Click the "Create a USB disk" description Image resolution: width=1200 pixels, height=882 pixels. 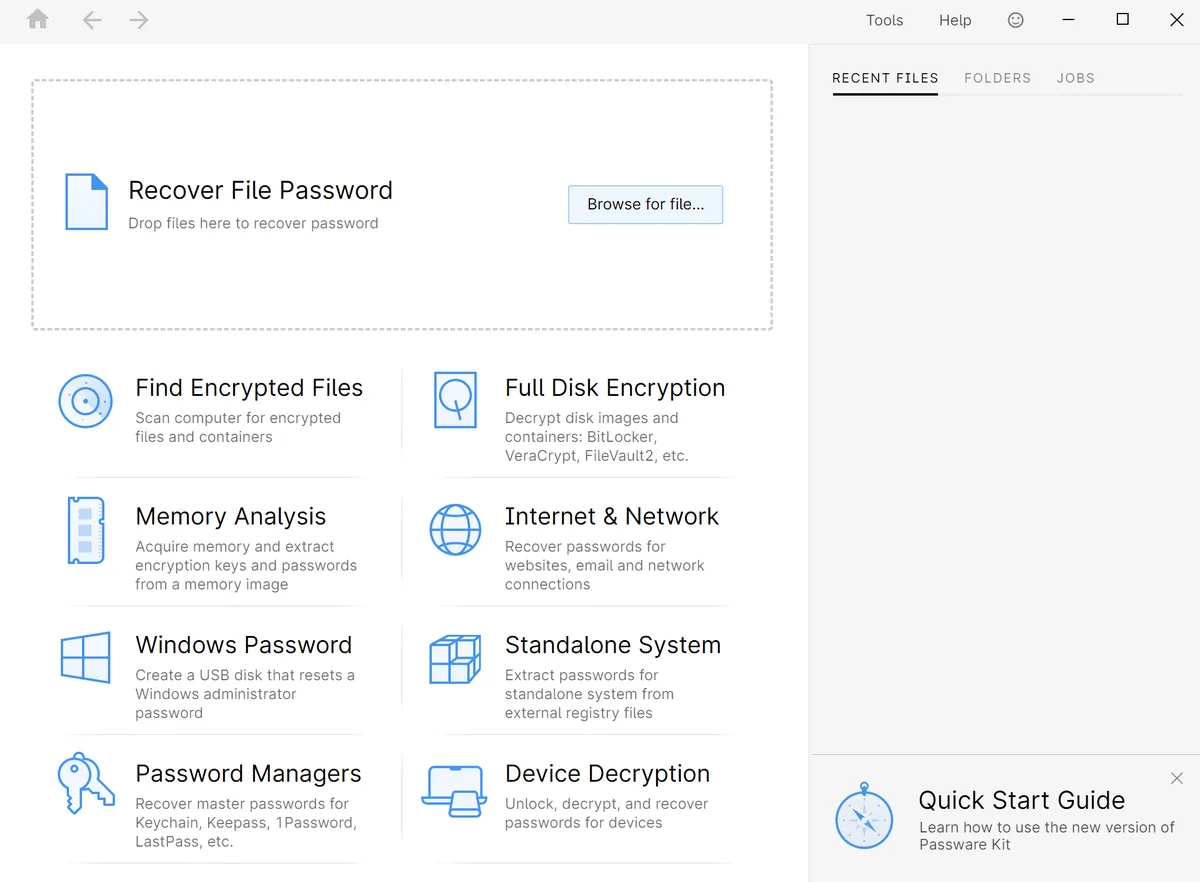(x=245, y=694)
